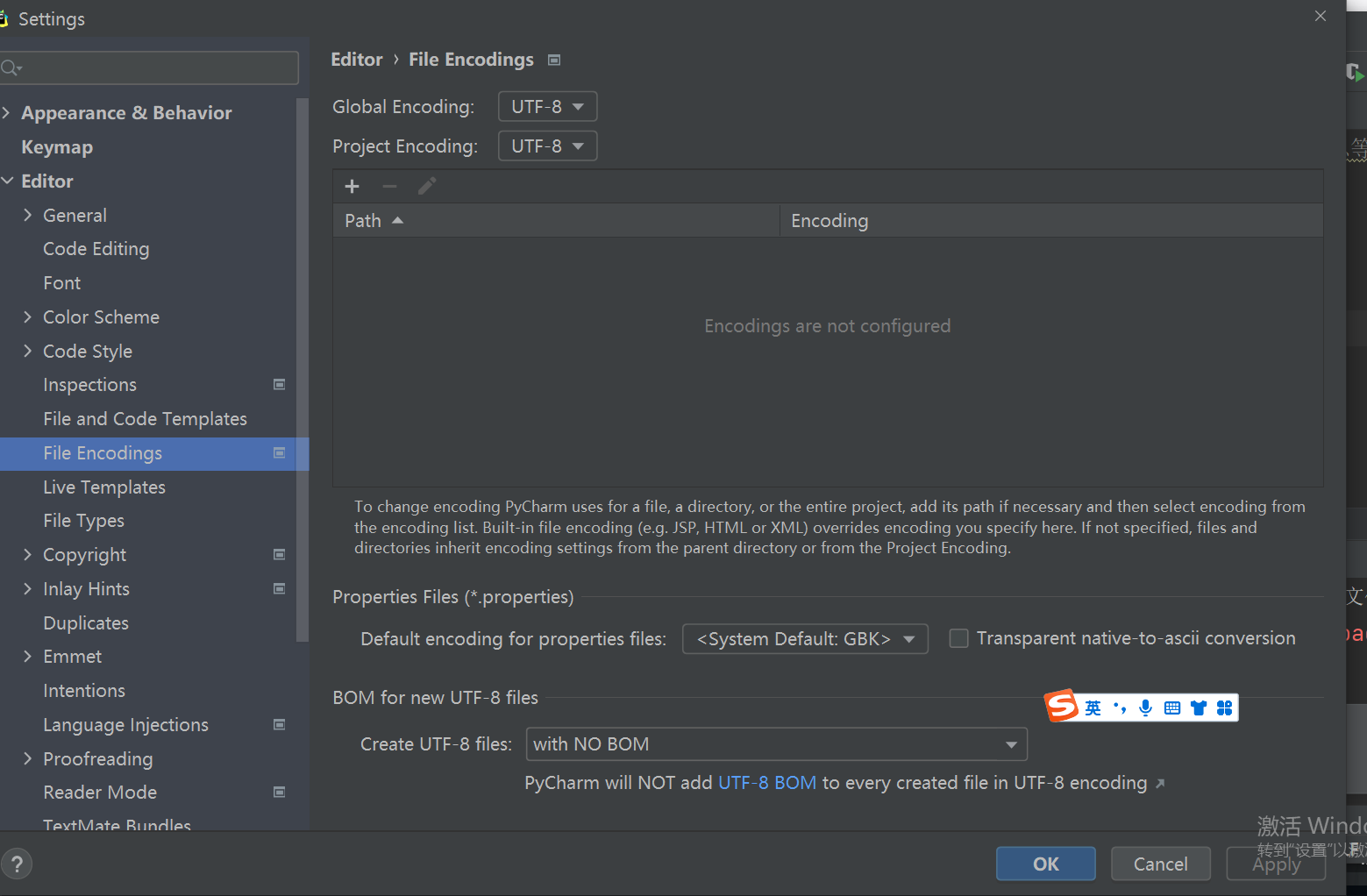Close the Settings dialog
1367x896 pixels.
[1321, 16]
